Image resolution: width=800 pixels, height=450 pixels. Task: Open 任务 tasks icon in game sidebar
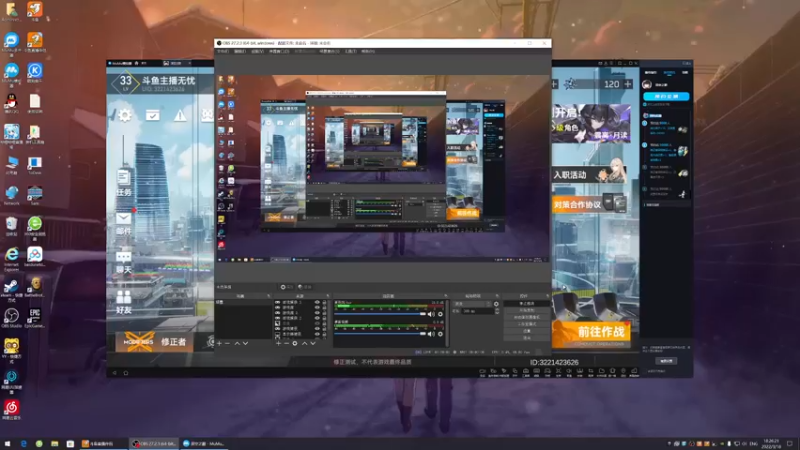click(123, 183)
